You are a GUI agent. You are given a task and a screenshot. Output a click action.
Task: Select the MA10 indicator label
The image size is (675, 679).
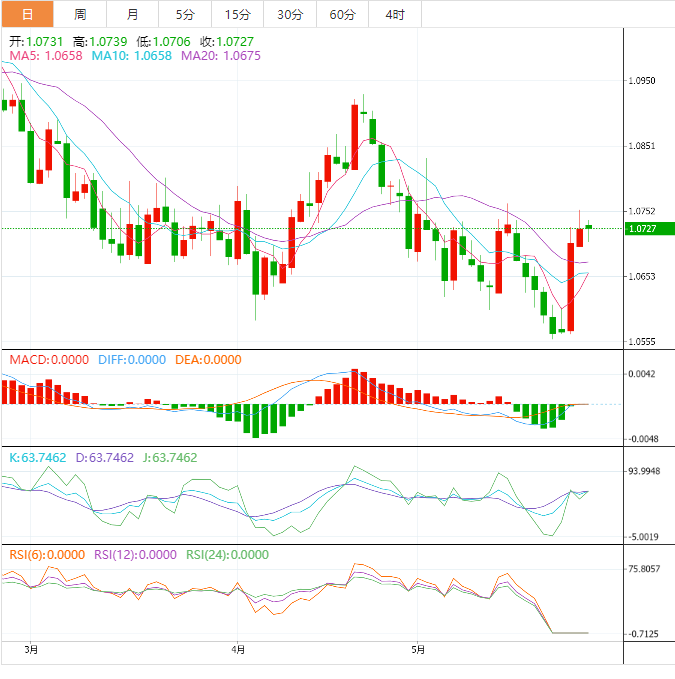132,57
